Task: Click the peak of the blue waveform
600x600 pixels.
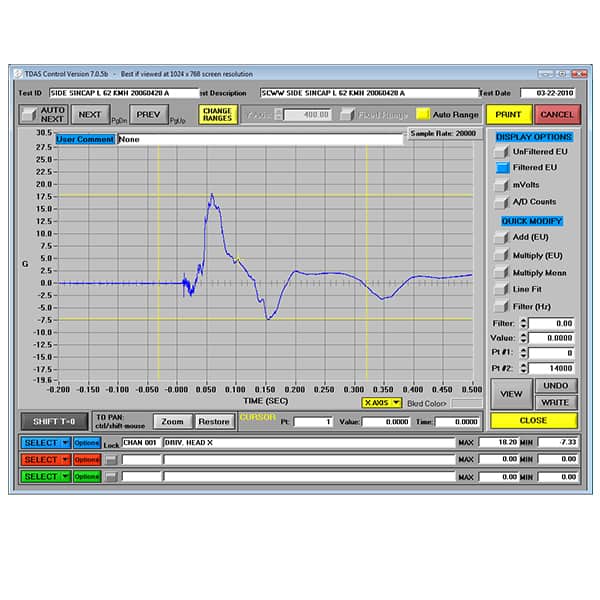Action: pos(212,195)
